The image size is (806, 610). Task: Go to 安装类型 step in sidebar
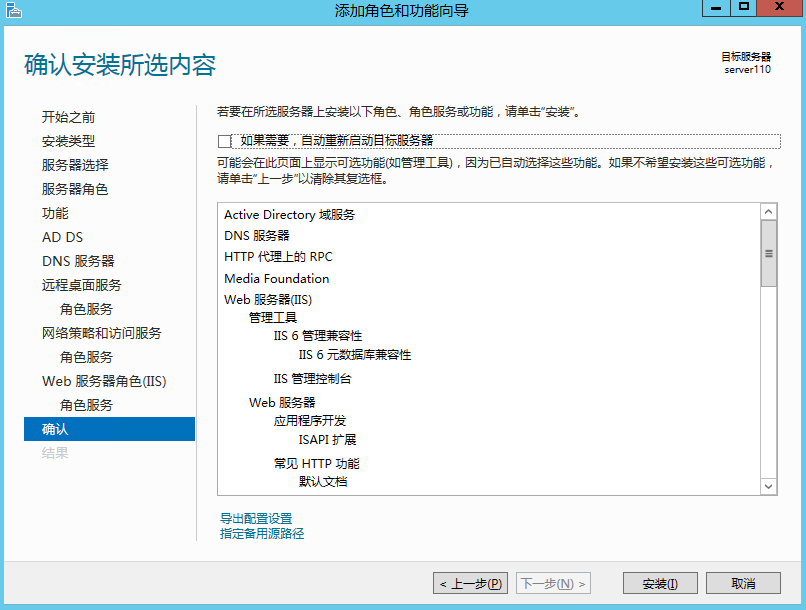click(68, 141)
